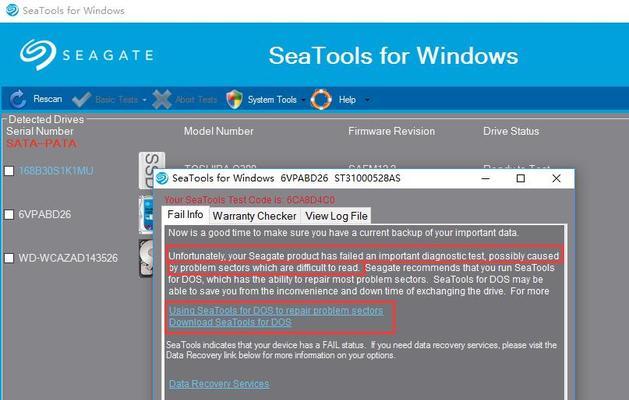Switch to the Fail Info tab

(185, 215)
